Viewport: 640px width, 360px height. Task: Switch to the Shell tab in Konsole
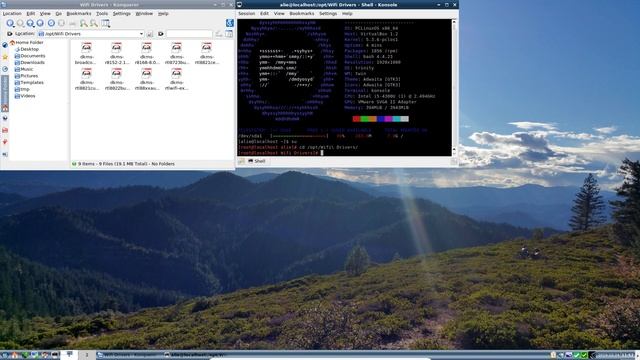pos(257,161)
